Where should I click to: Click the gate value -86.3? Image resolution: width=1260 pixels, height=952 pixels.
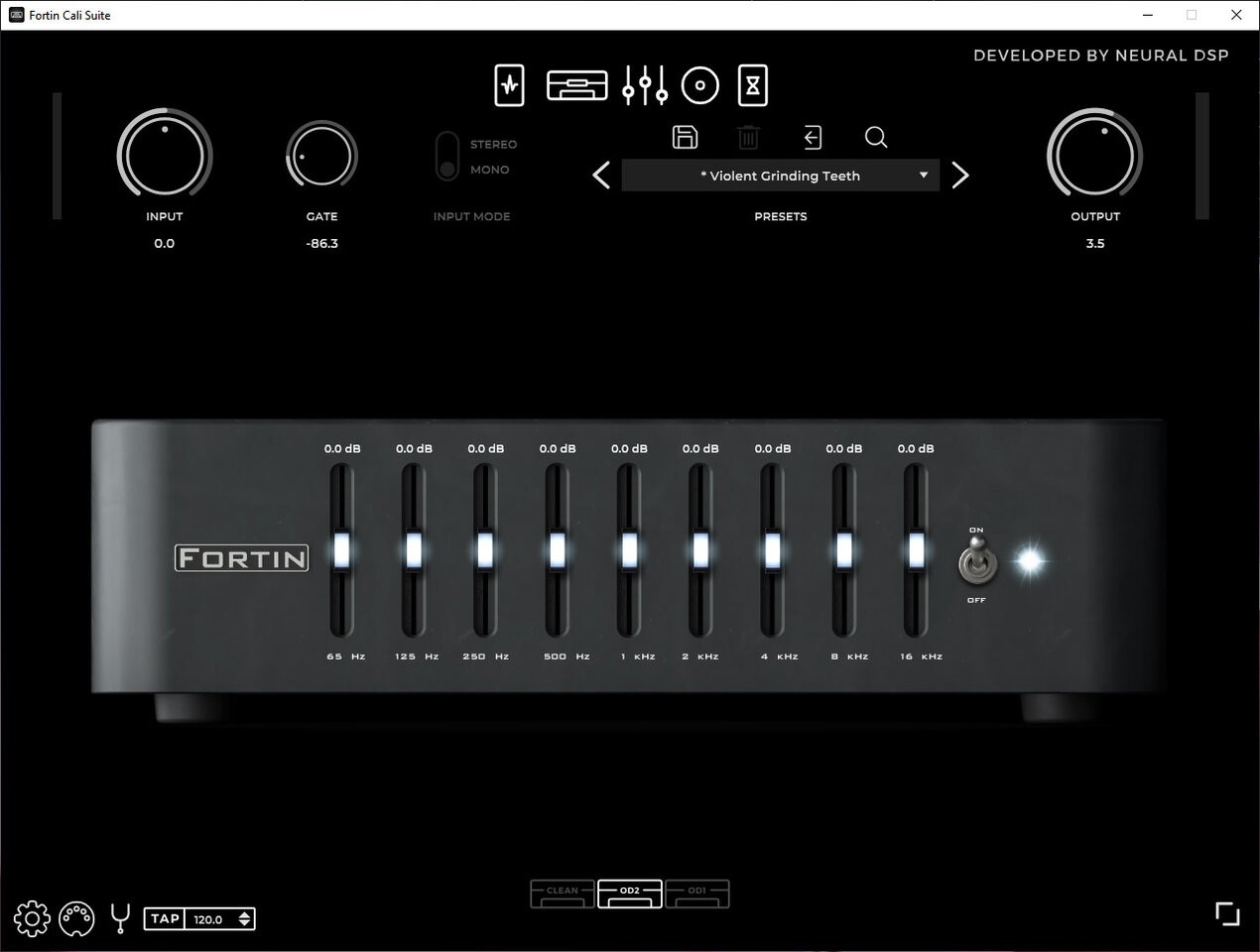pyautogui.click(x=321, y=243)
